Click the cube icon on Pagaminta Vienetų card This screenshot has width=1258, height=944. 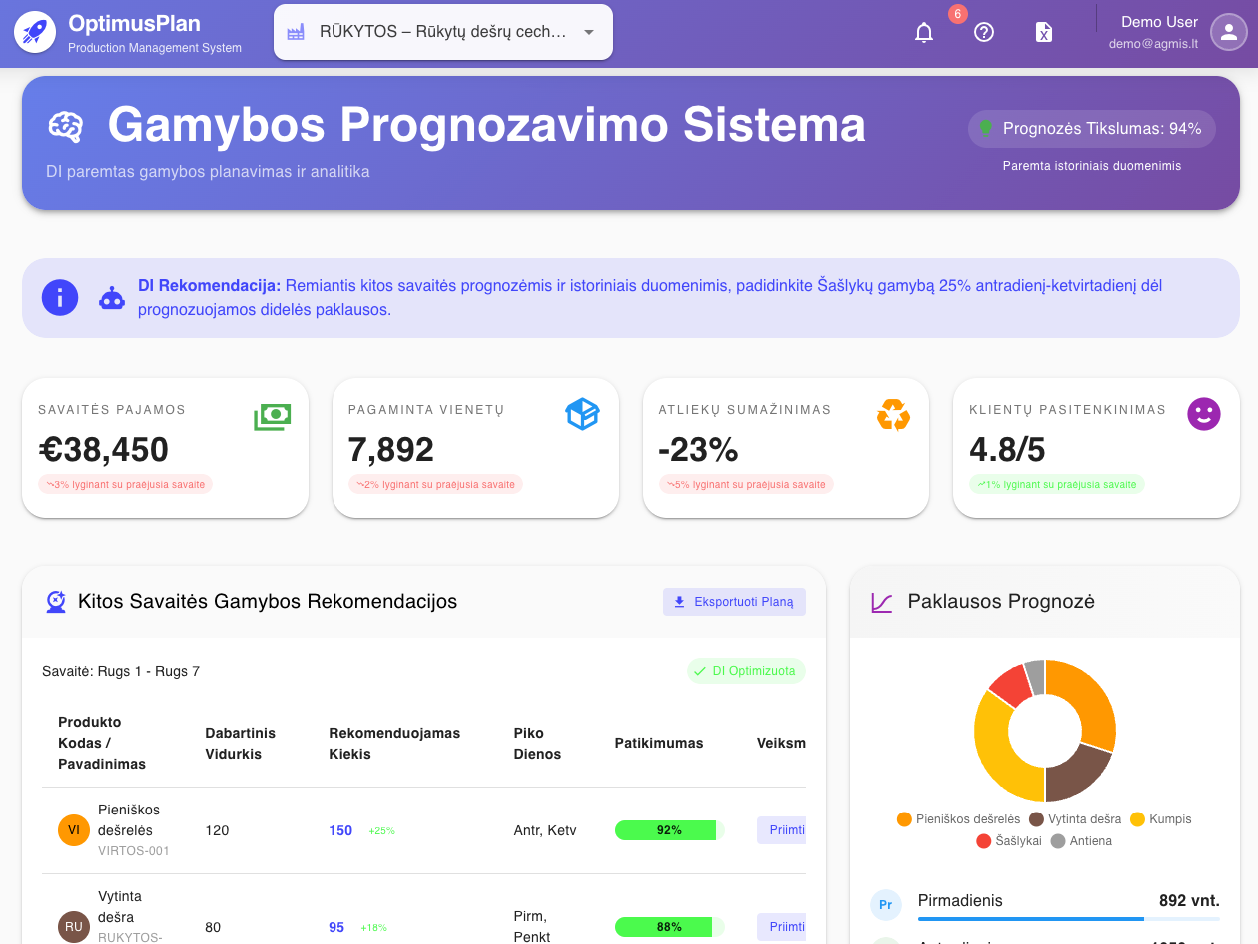click(582, 415)
